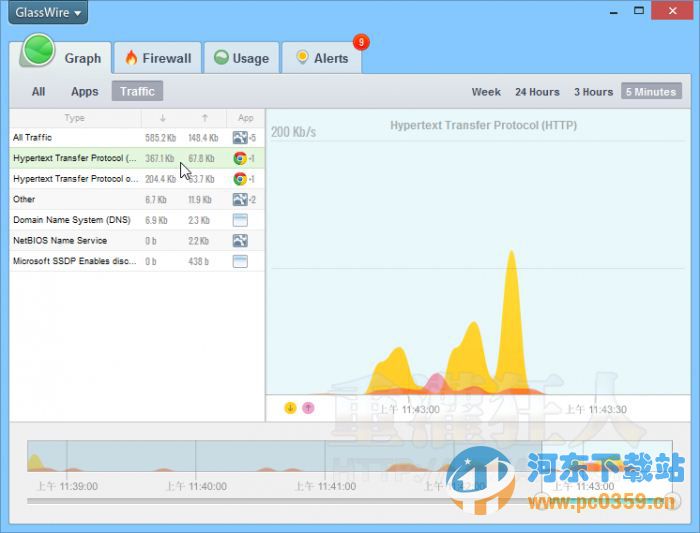
Task: Click Chrome icon in the 204.4 Kb row
Action: [240, 179]
